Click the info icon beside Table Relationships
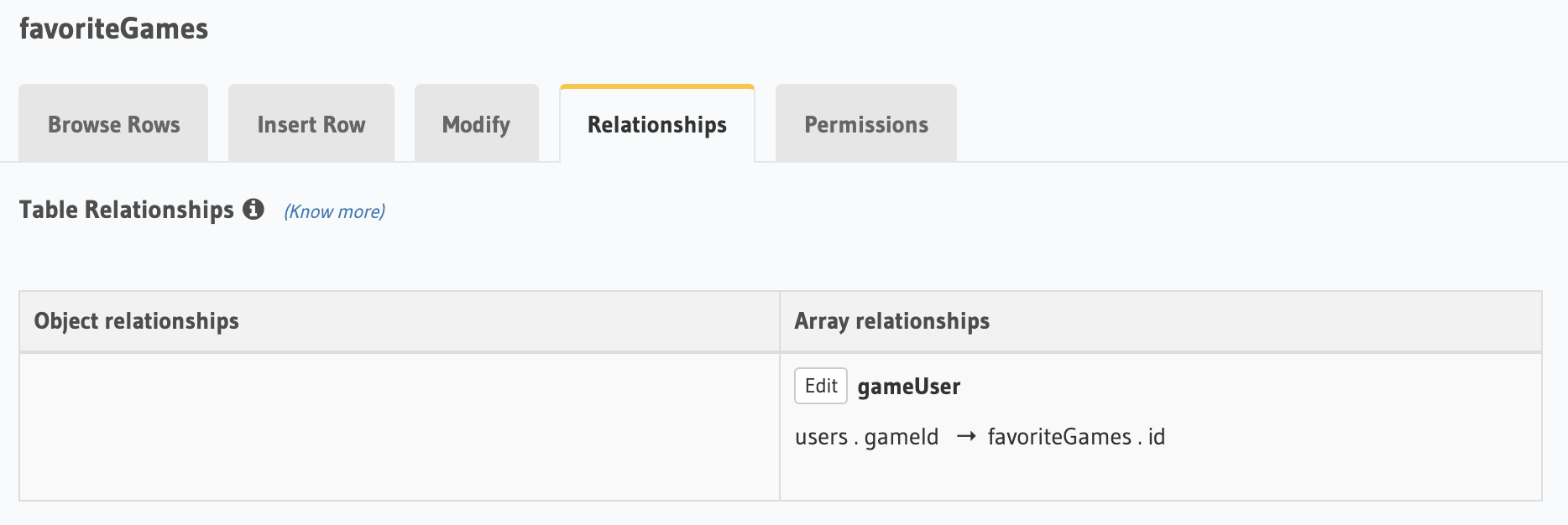 click(x=253, y=209)
